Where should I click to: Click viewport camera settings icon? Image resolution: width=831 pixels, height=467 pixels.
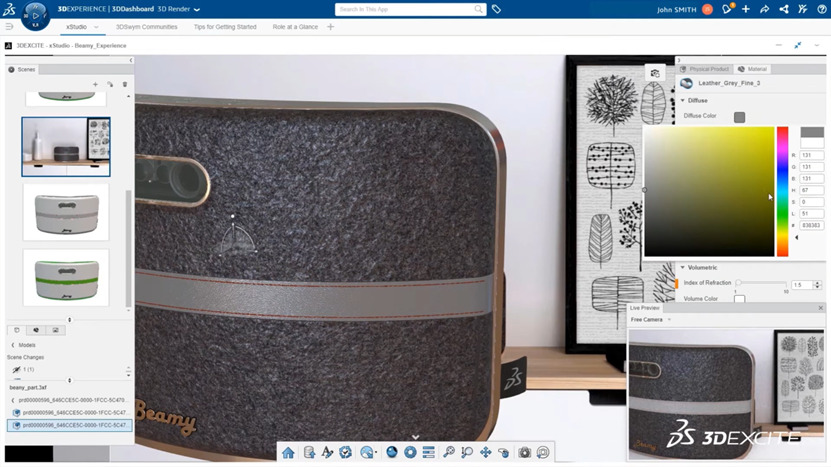[x=655, y=74]
